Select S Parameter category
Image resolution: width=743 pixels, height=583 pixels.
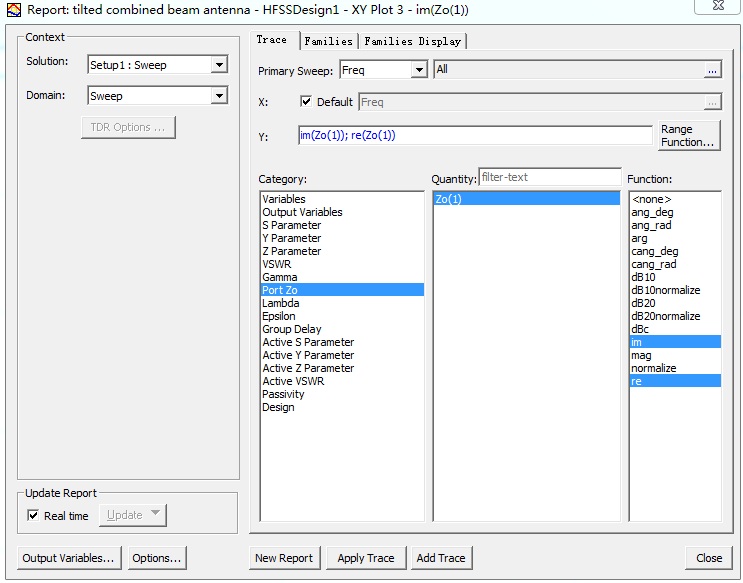(x=342, y=225)
